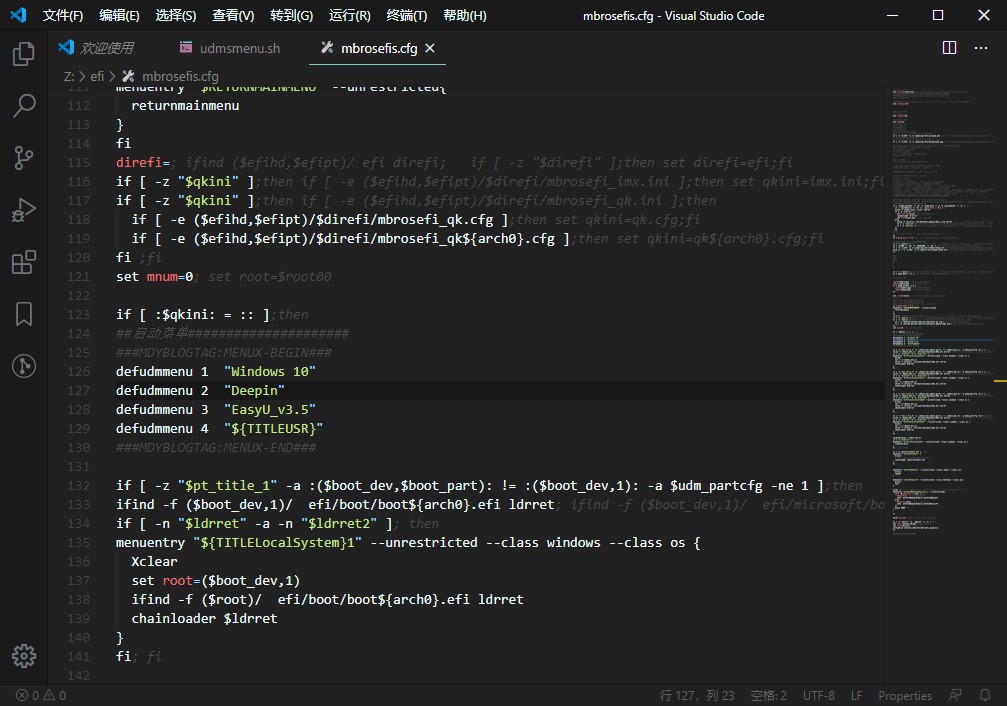Click the efi folder in breadcrumb

pyautogui.click(x=97, y=76)
